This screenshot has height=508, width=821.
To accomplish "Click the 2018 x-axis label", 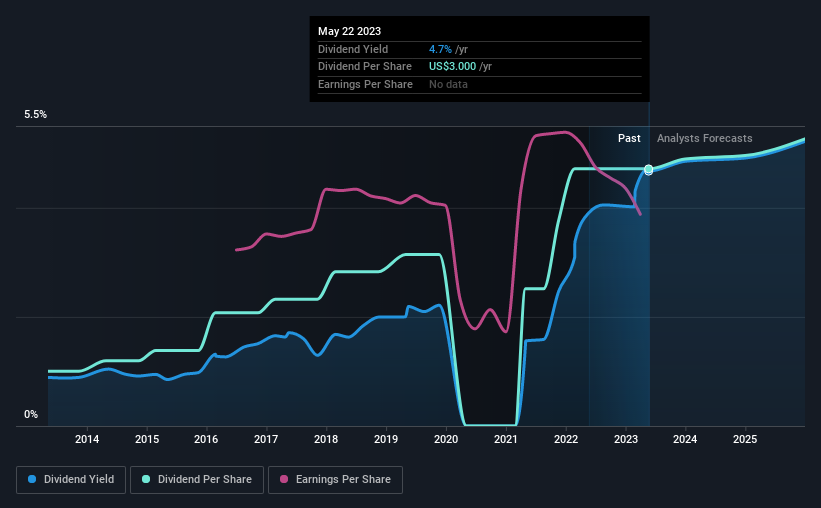I will tap(326, 439).
